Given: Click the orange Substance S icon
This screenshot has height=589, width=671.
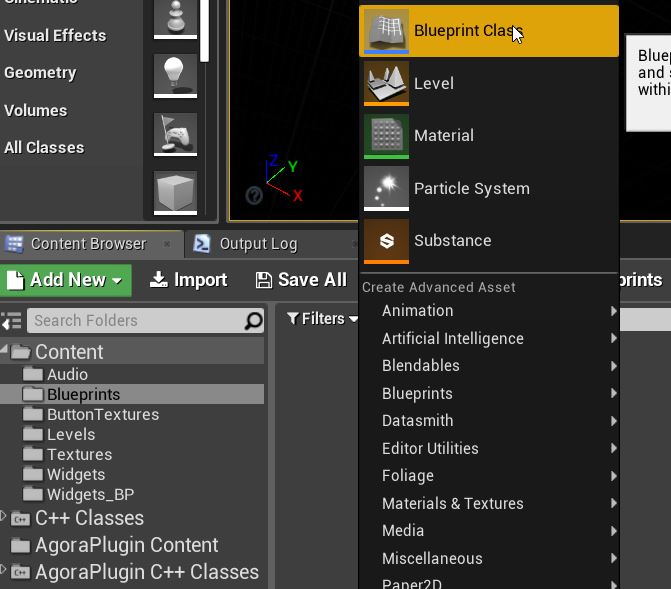Looking at the screenshot, I should [x=386, y=241].
